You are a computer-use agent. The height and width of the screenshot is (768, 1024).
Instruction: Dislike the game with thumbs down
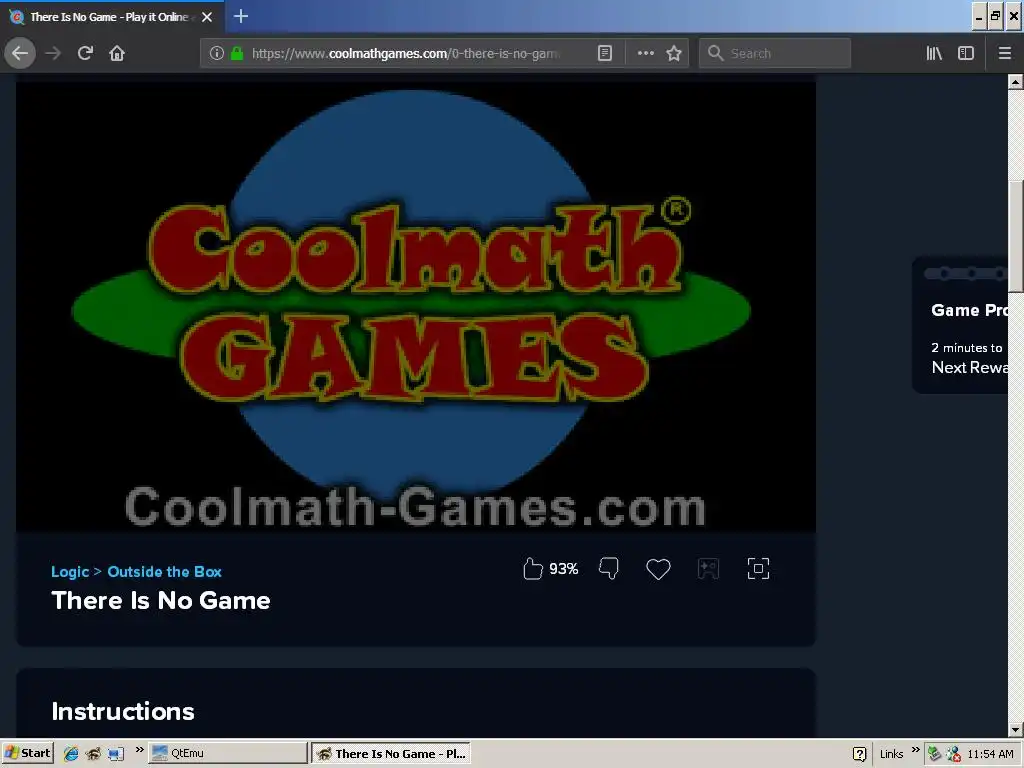tap(609, 569)
